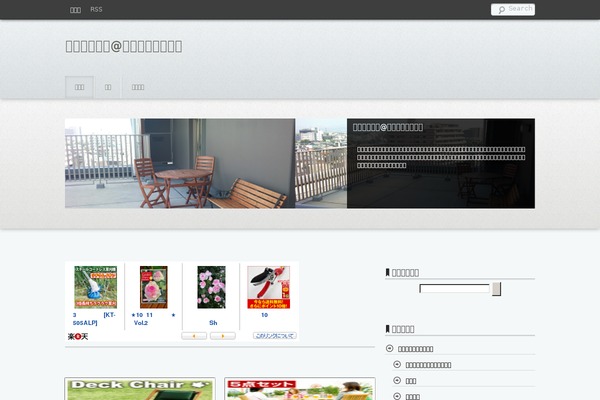
Task: Click the top bar link left of RSS
Action: (x=75, y=10)
